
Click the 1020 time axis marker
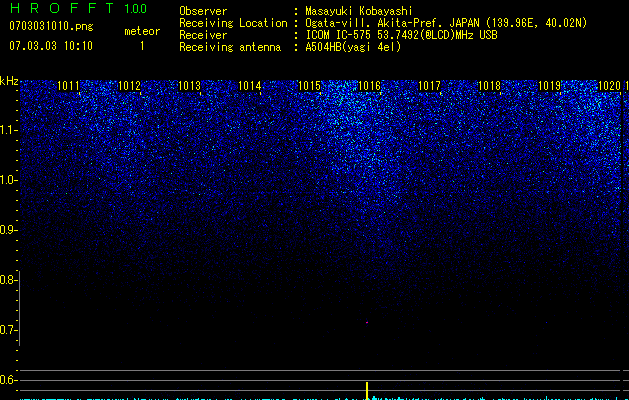(x=609, y=86)
